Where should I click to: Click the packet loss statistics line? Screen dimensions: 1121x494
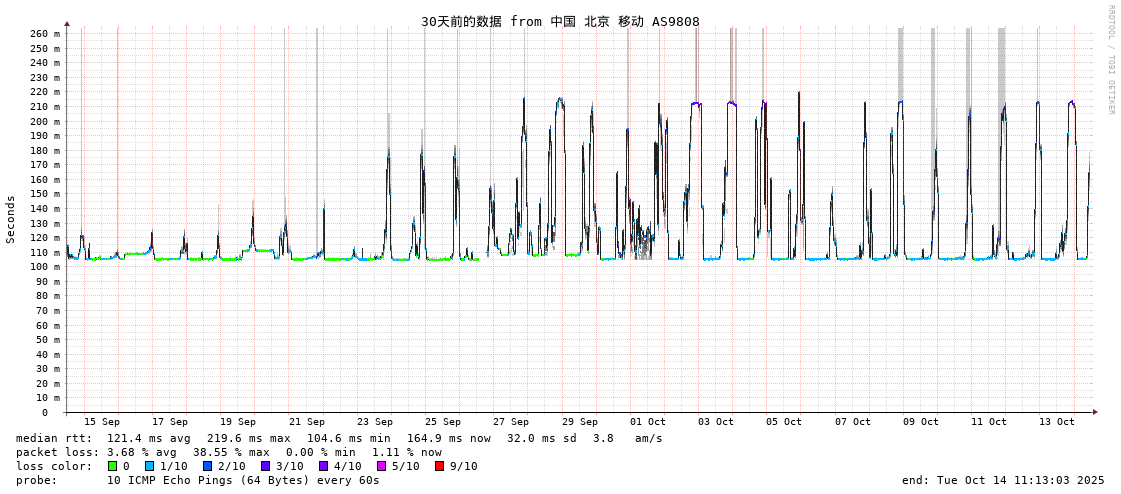pyautogui.click(x=229, y=452)
